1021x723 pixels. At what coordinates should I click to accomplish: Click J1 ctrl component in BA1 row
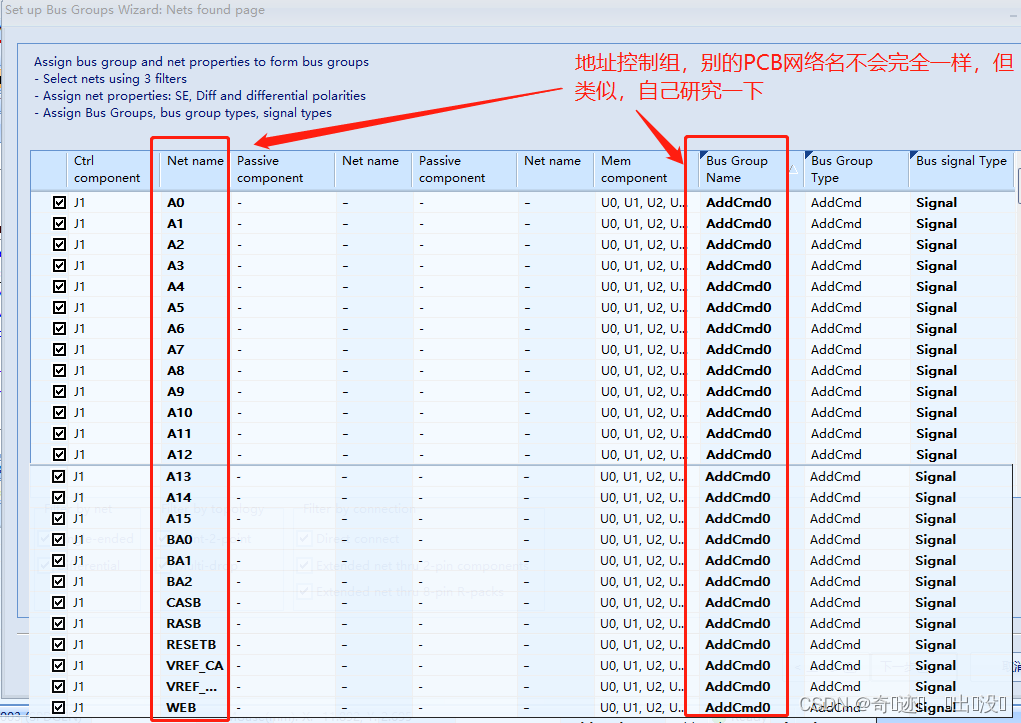79,561
